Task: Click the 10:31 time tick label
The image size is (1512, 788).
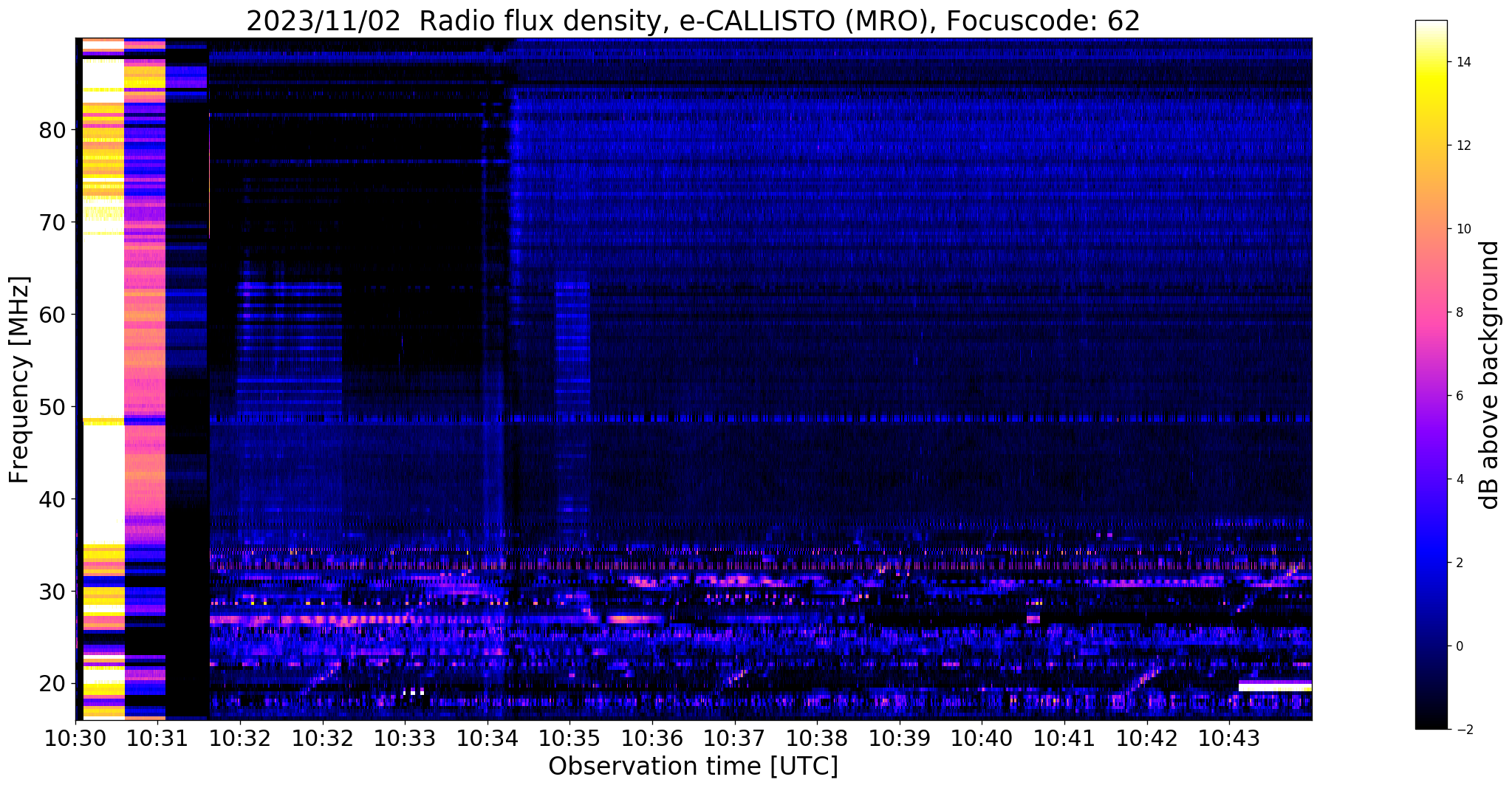Action: pos(158,737)
